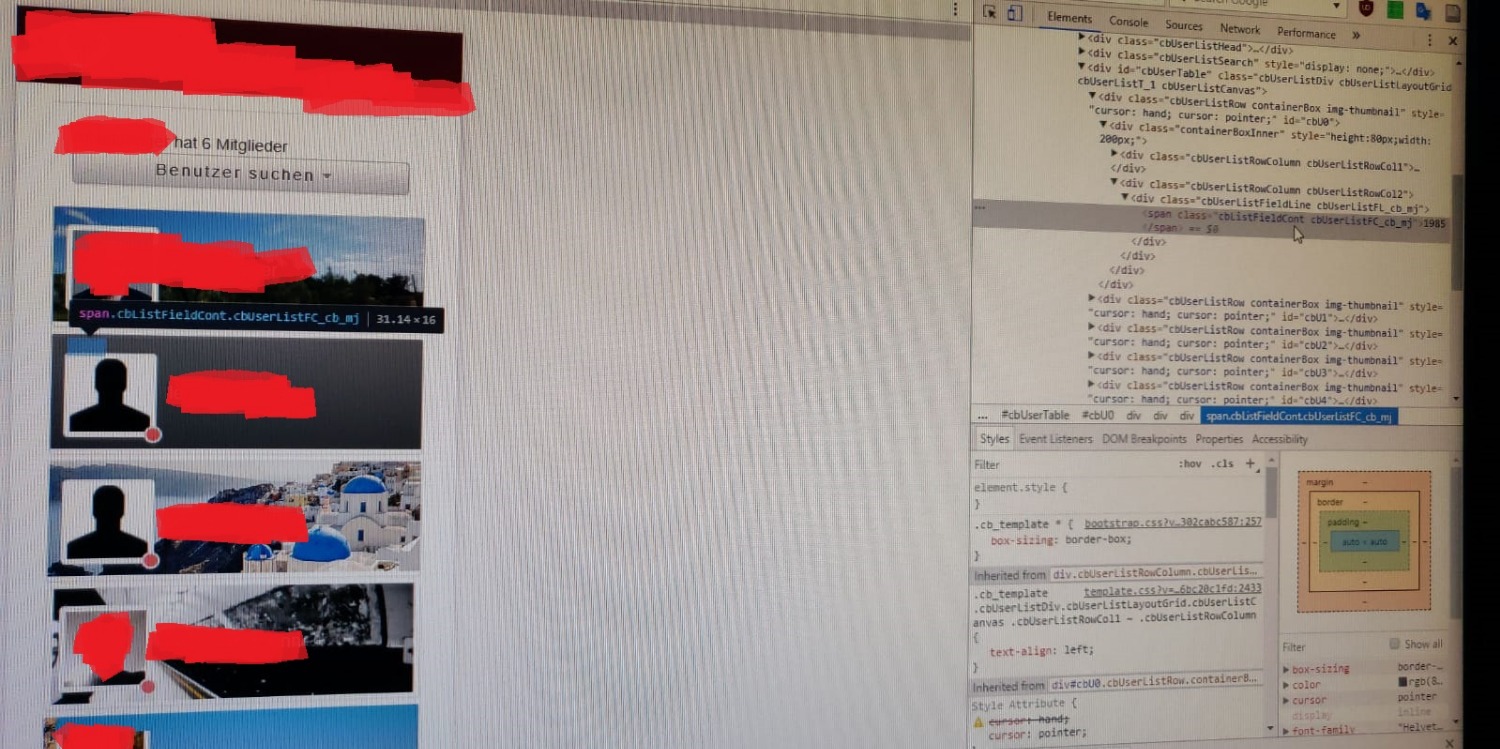1500x749 pixels.
Task: Expand the cbU1 row node
Action: (1092, 298)
